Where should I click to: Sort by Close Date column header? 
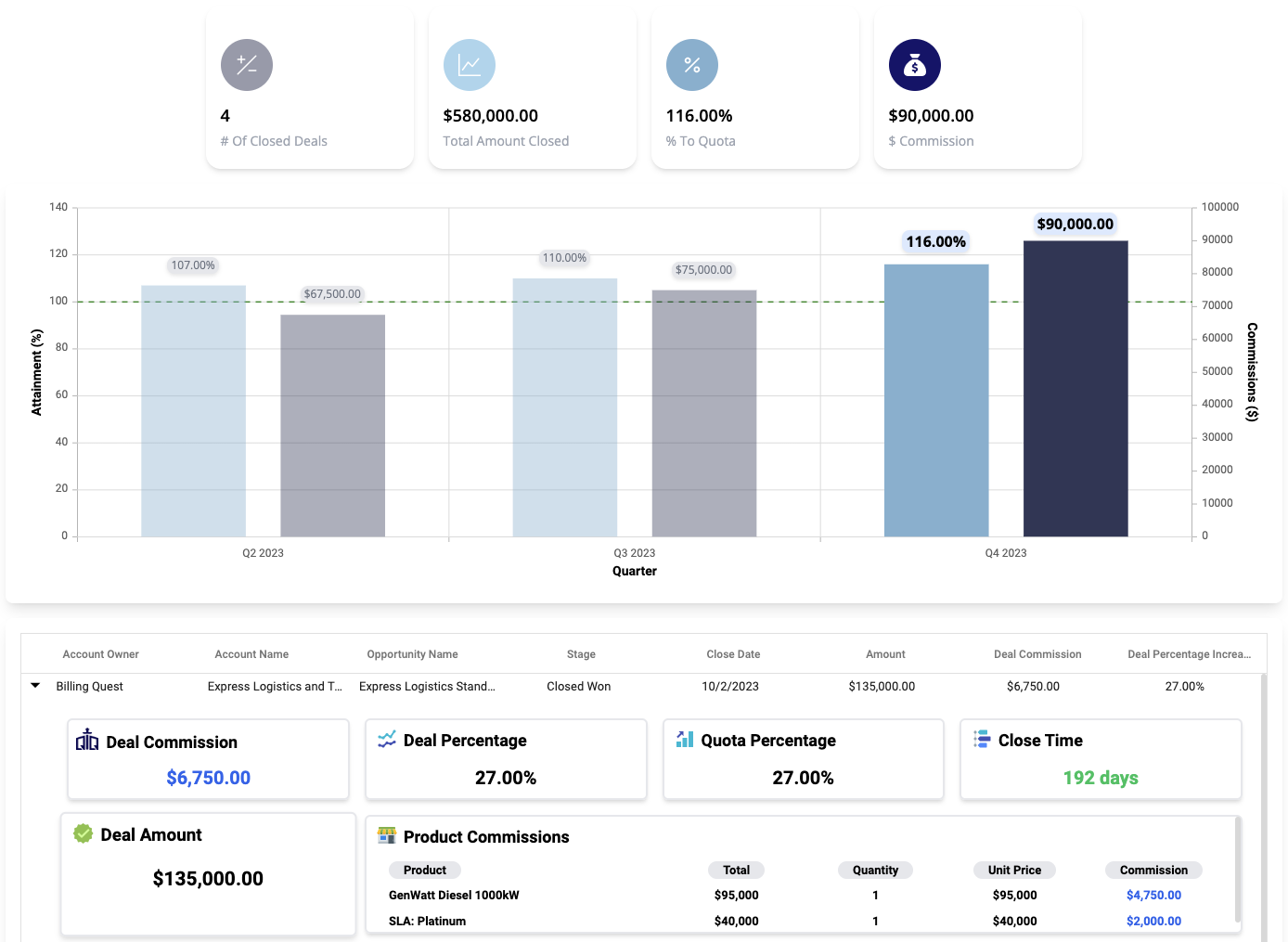coord(733,654)
